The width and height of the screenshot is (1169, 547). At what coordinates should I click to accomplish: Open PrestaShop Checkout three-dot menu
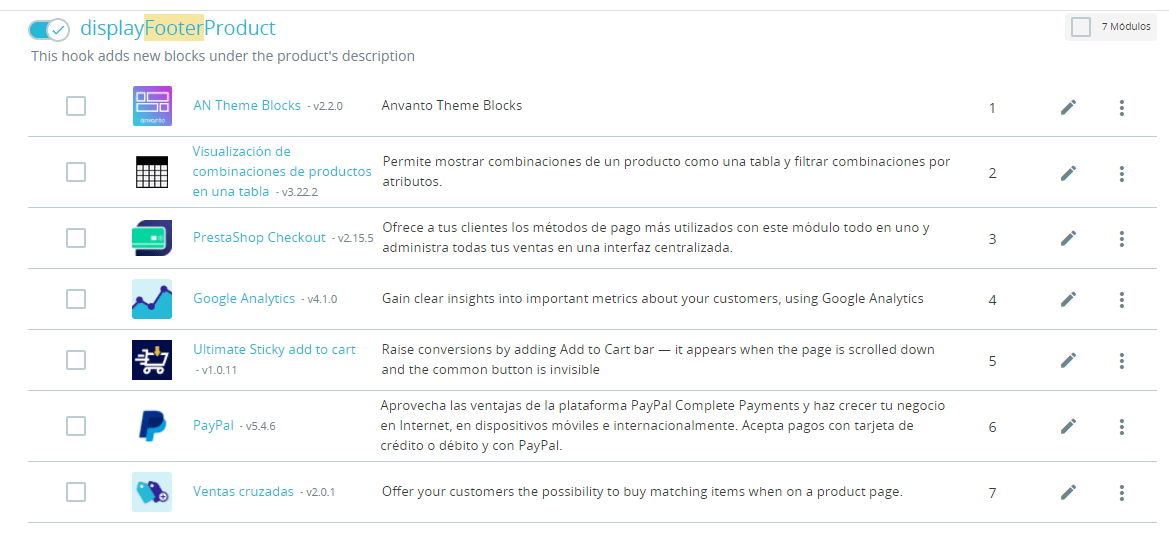click(x=1121, y=238)
